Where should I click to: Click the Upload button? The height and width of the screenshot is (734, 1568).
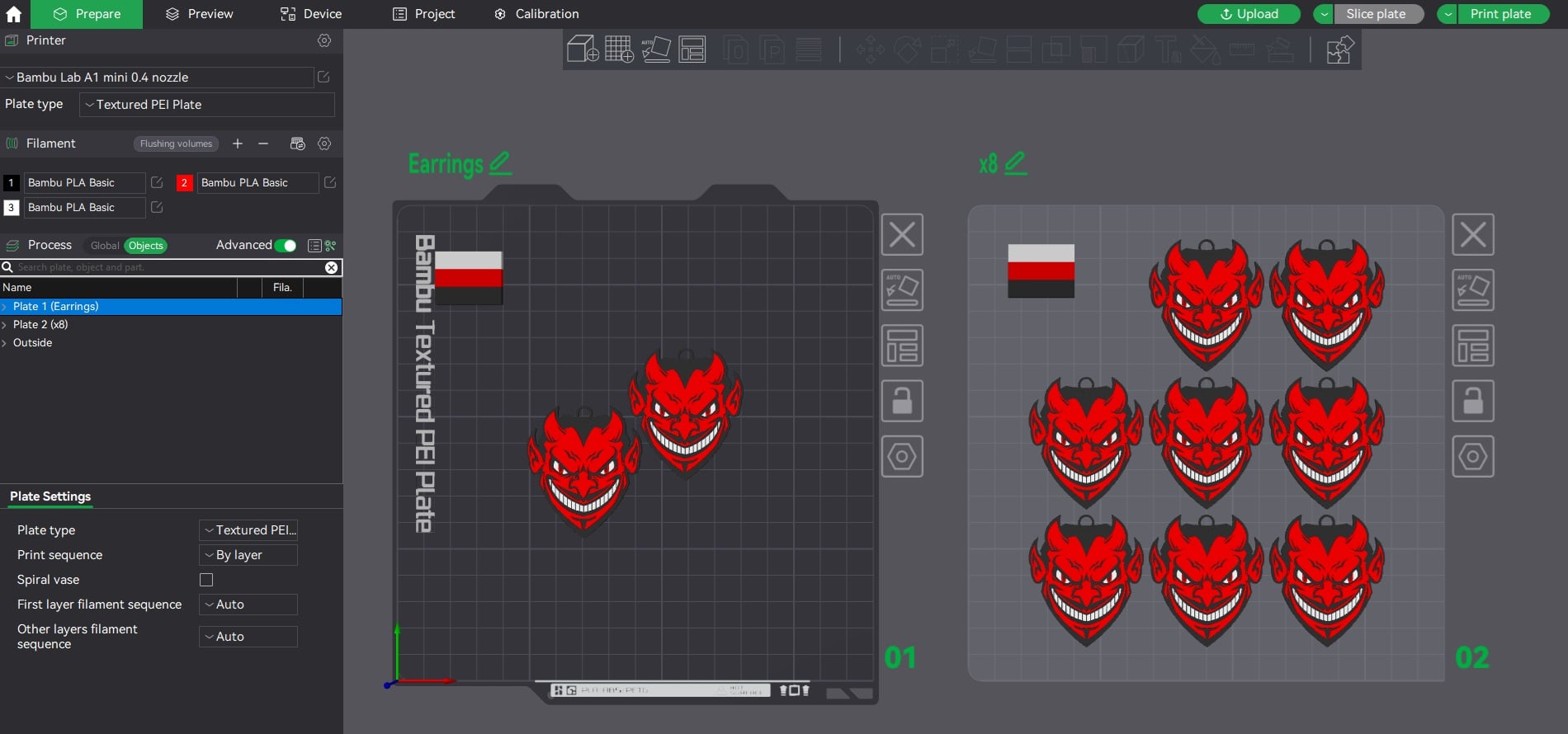coord(1249,14)
